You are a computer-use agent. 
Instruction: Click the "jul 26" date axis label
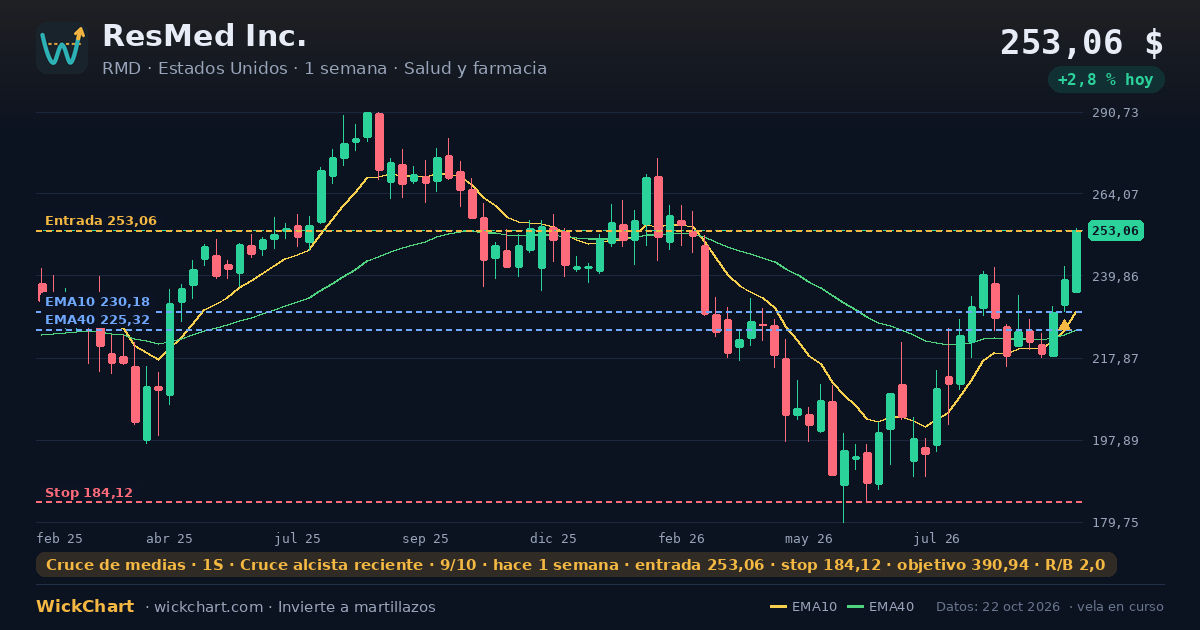coord(937,538)
